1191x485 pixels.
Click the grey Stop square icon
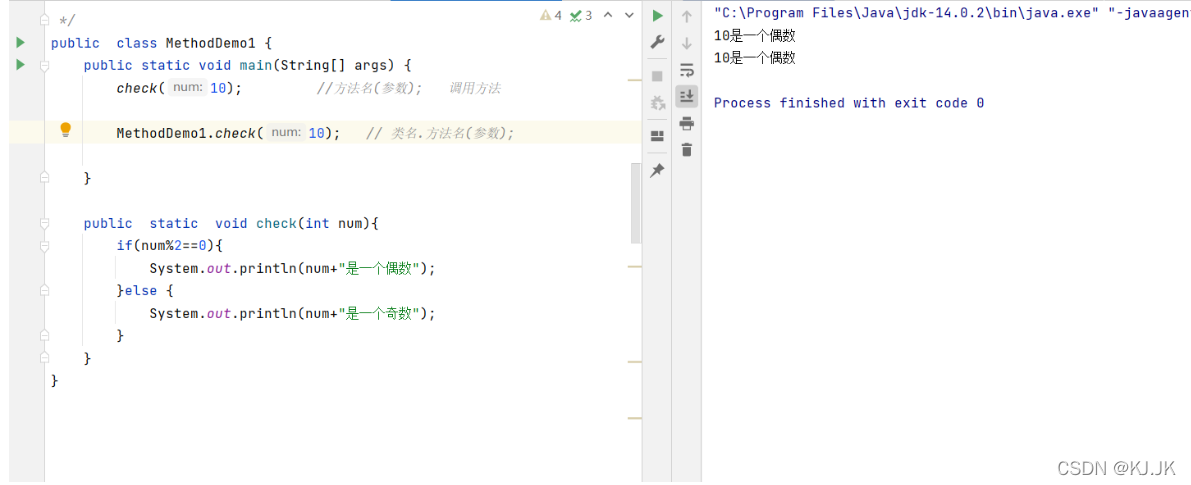tap(658, 76)
